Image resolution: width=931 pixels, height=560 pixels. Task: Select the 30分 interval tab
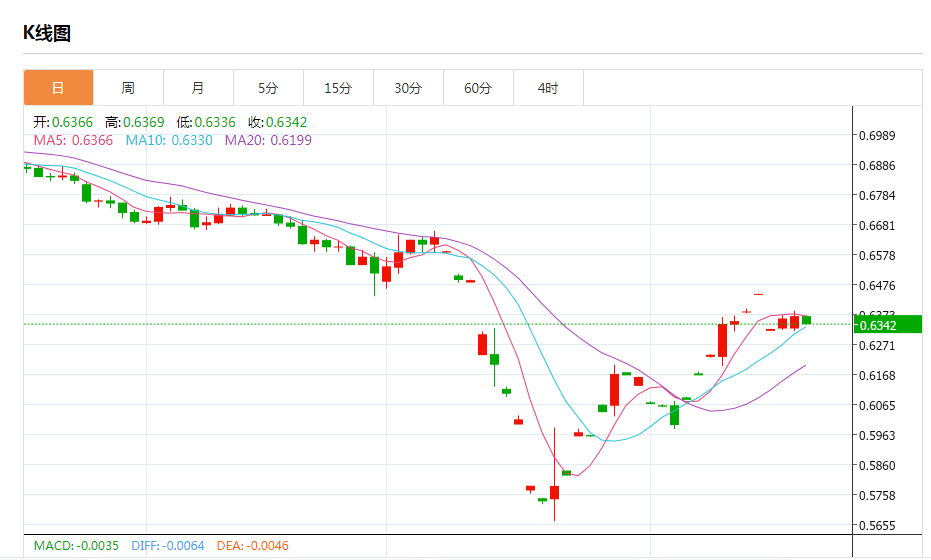pos(408,88)
